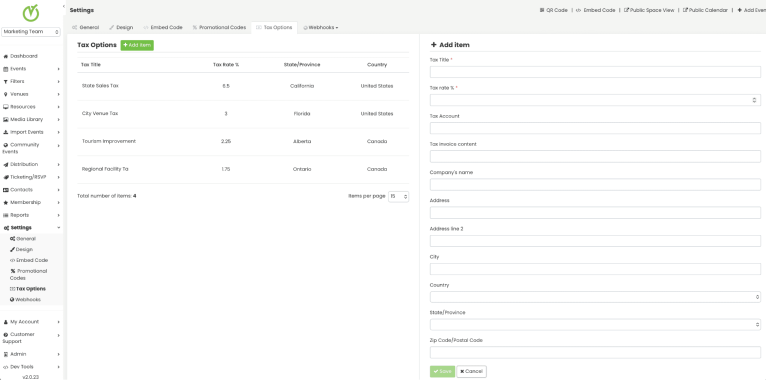Open Reports in sidebar
Image resolution: width=766 pixels, height=380 pixels.
[x=31, y=215]
